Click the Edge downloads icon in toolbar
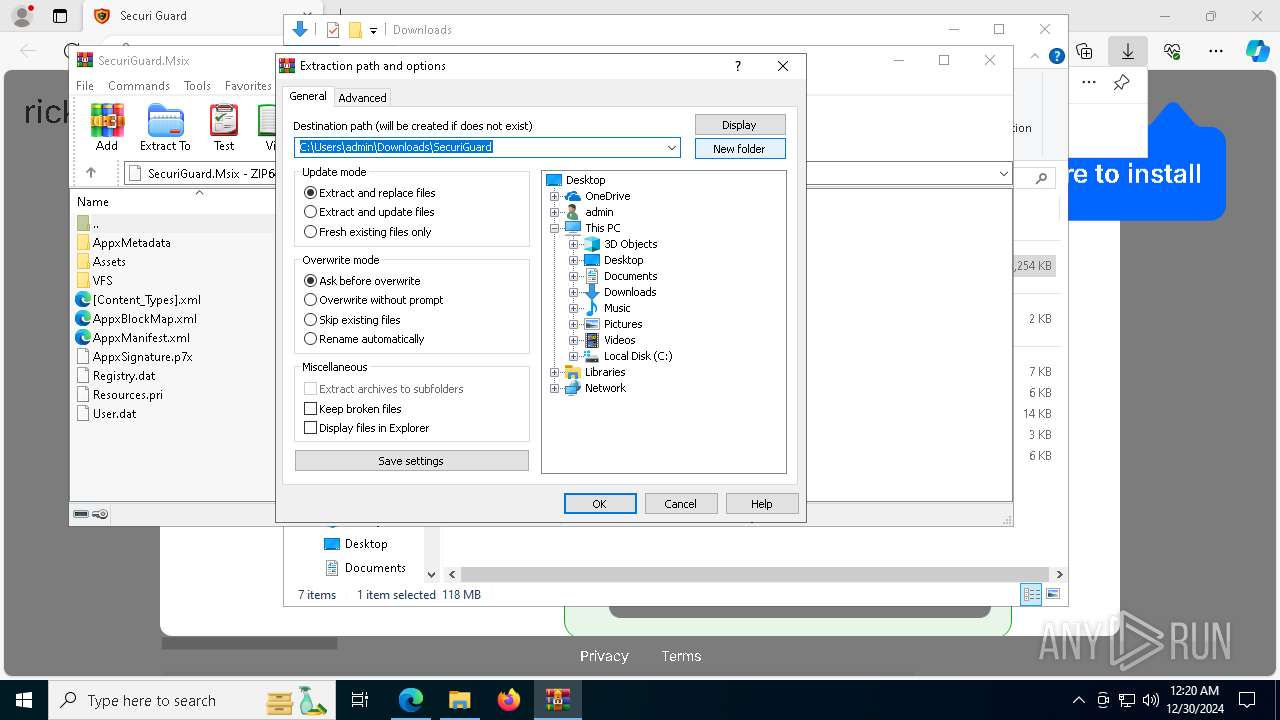 coord(1128,51)
